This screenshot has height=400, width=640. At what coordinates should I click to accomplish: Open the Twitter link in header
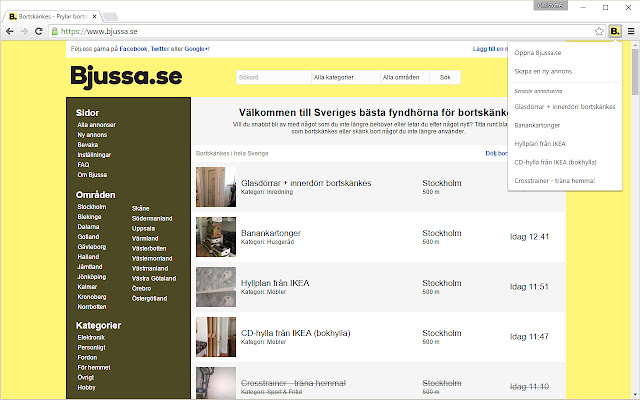[160, 49]
